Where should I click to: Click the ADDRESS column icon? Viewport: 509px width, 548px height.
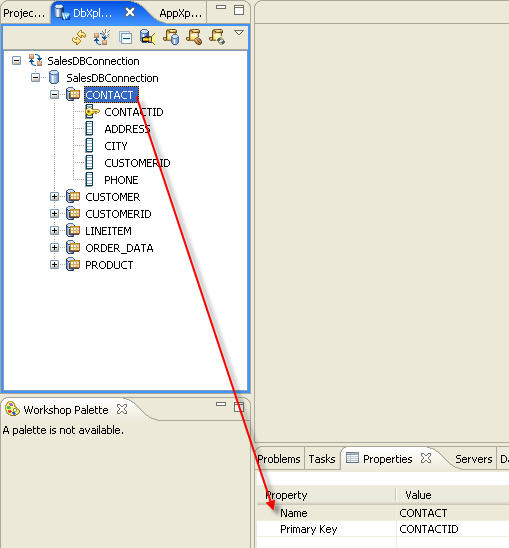pos(89,128)
